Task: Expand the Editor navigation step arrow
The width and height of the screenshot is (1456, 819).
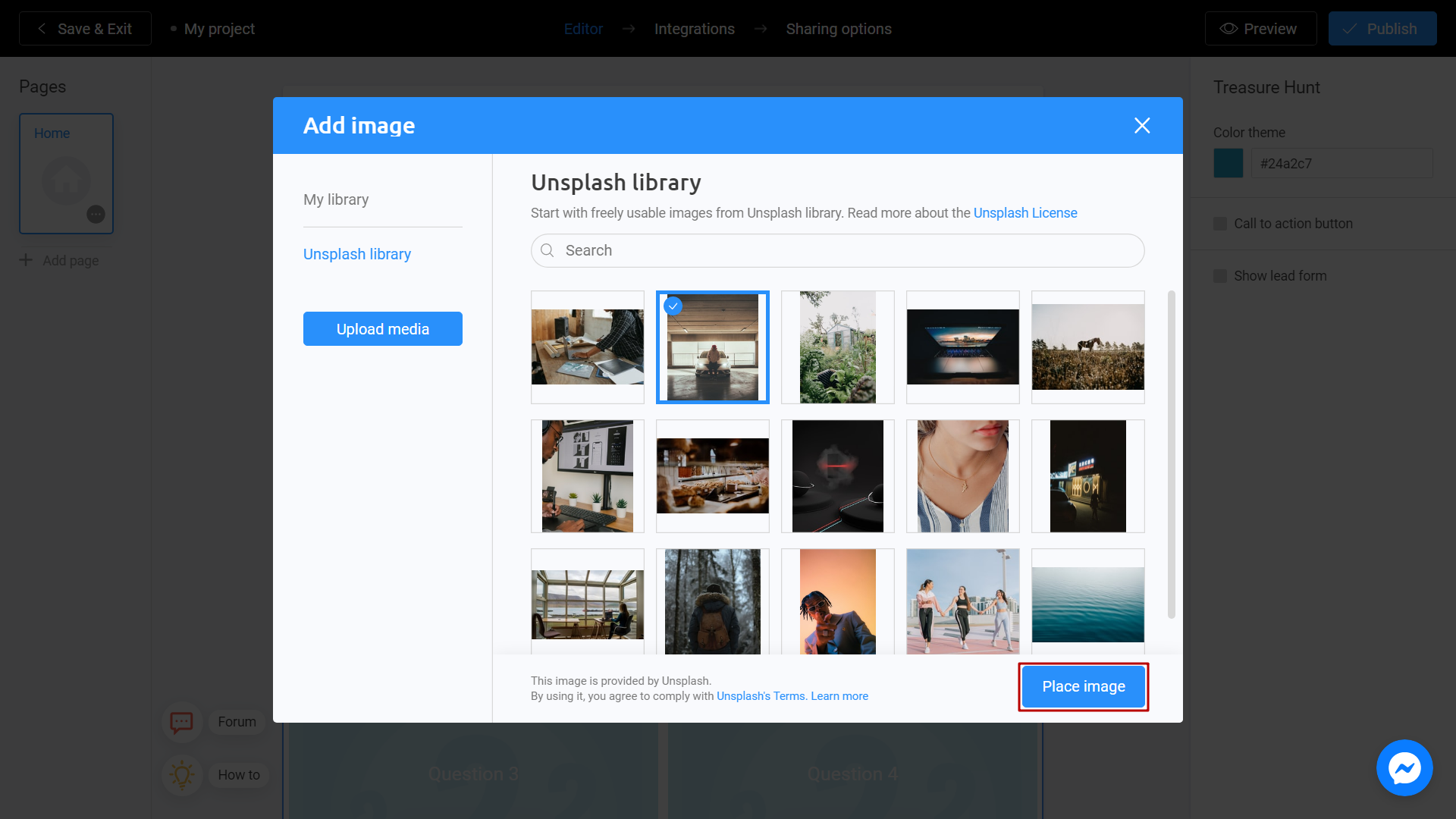Action: click(x=629, y=29)
